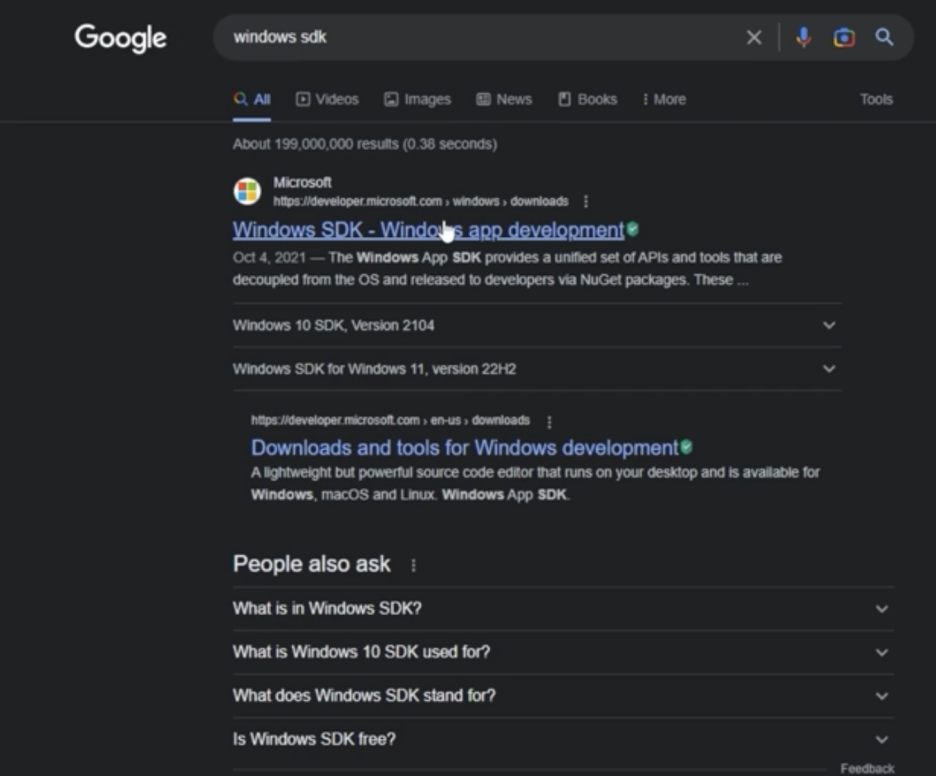Switch to the Books tab
Screen dimensions: 936x776
pos(588,100)
